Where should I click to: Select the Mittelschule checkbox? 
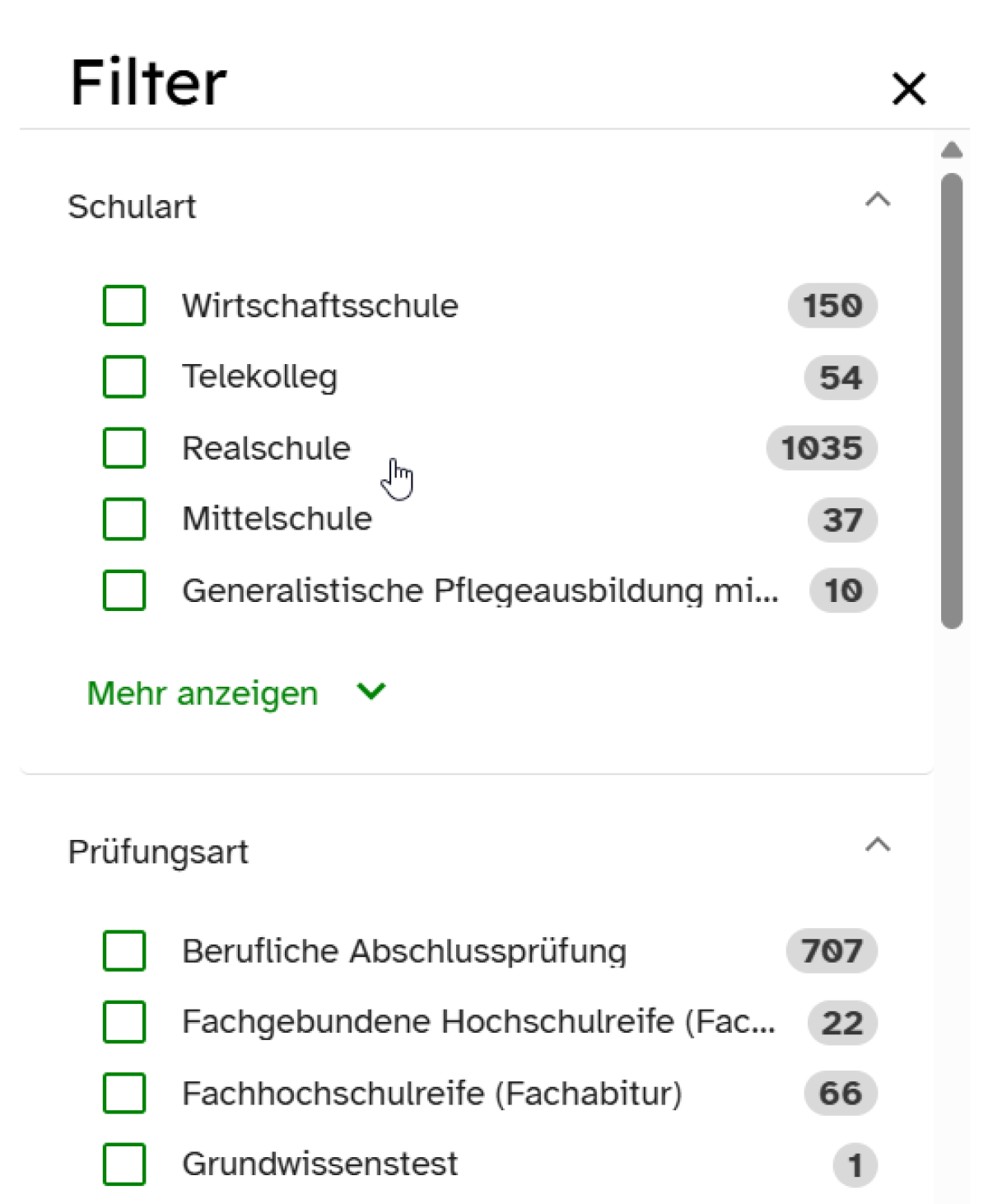tap(124, 519)
